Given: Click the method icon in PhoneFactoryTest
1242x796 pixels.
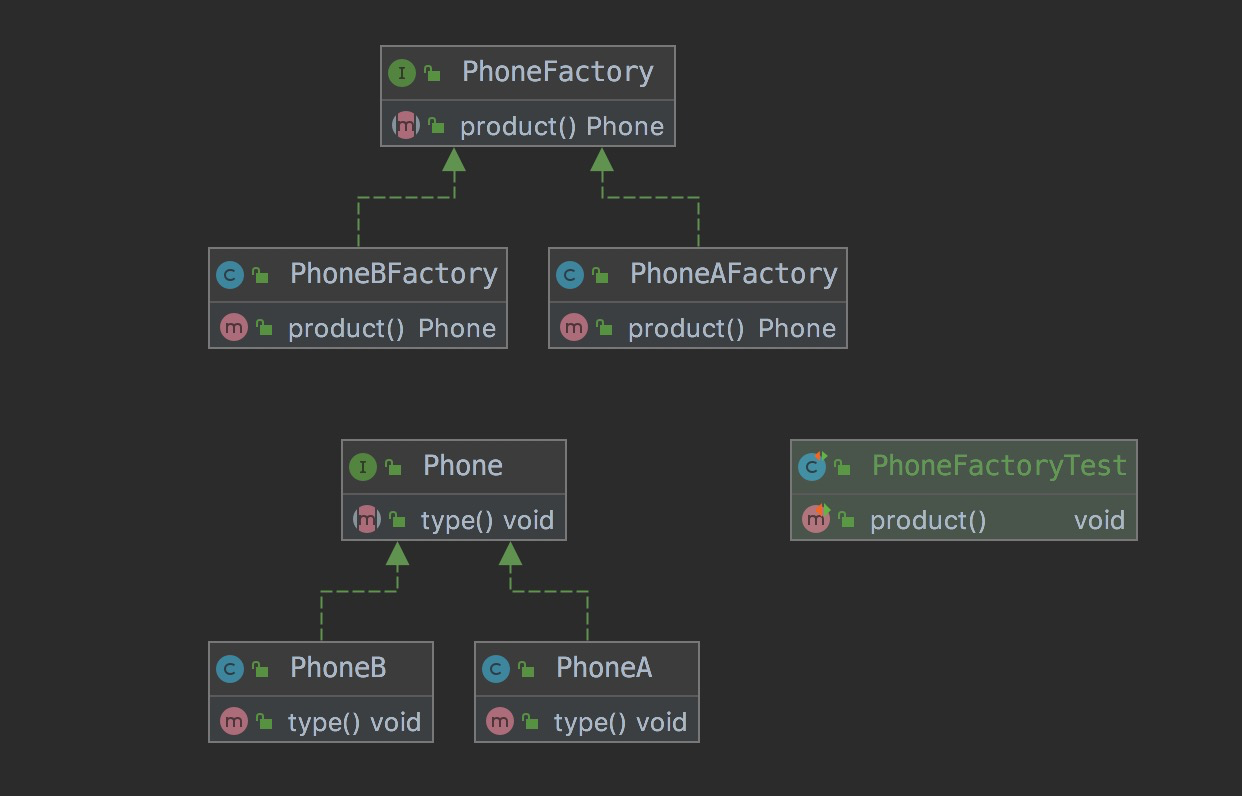Looking at the screenshot, I should tap(816, 520).
